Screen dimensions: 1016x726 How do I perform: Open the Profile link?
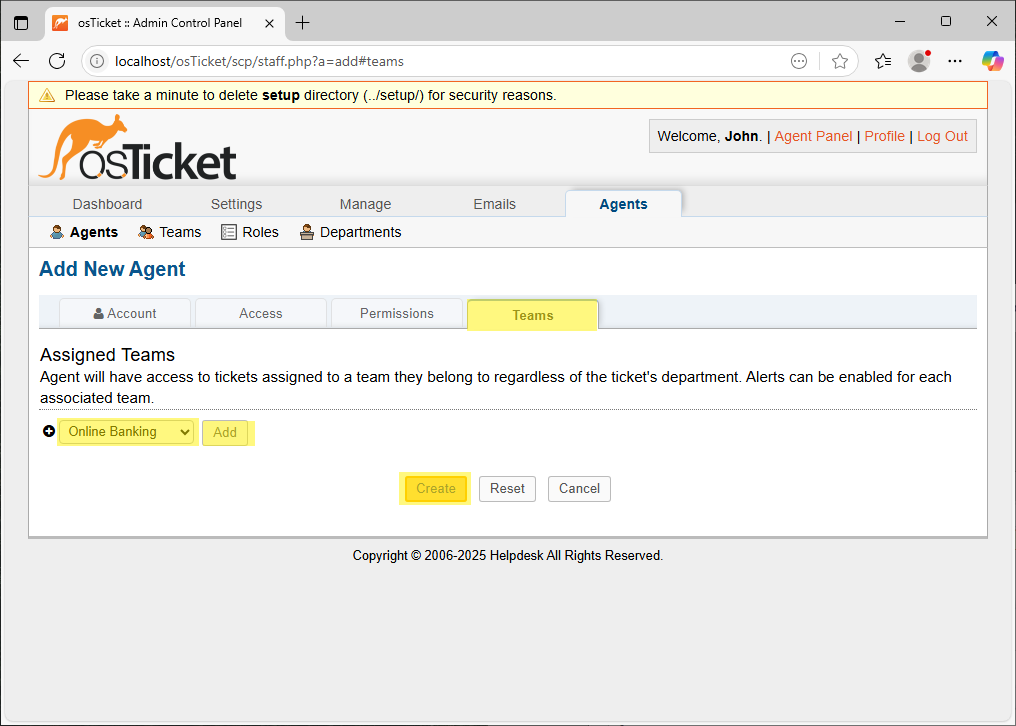coord(884,136)
